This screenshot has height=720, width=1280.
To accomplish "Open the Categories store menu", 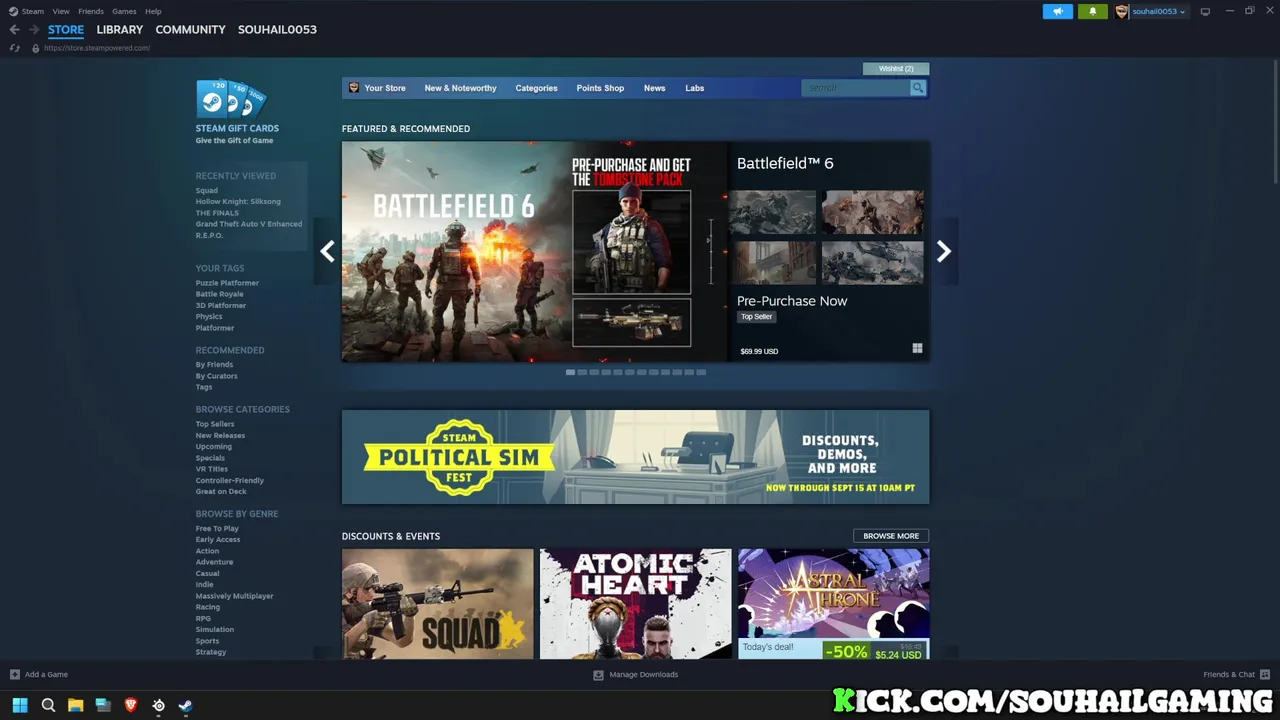I will pyautogui.click(x=536, y=88).
